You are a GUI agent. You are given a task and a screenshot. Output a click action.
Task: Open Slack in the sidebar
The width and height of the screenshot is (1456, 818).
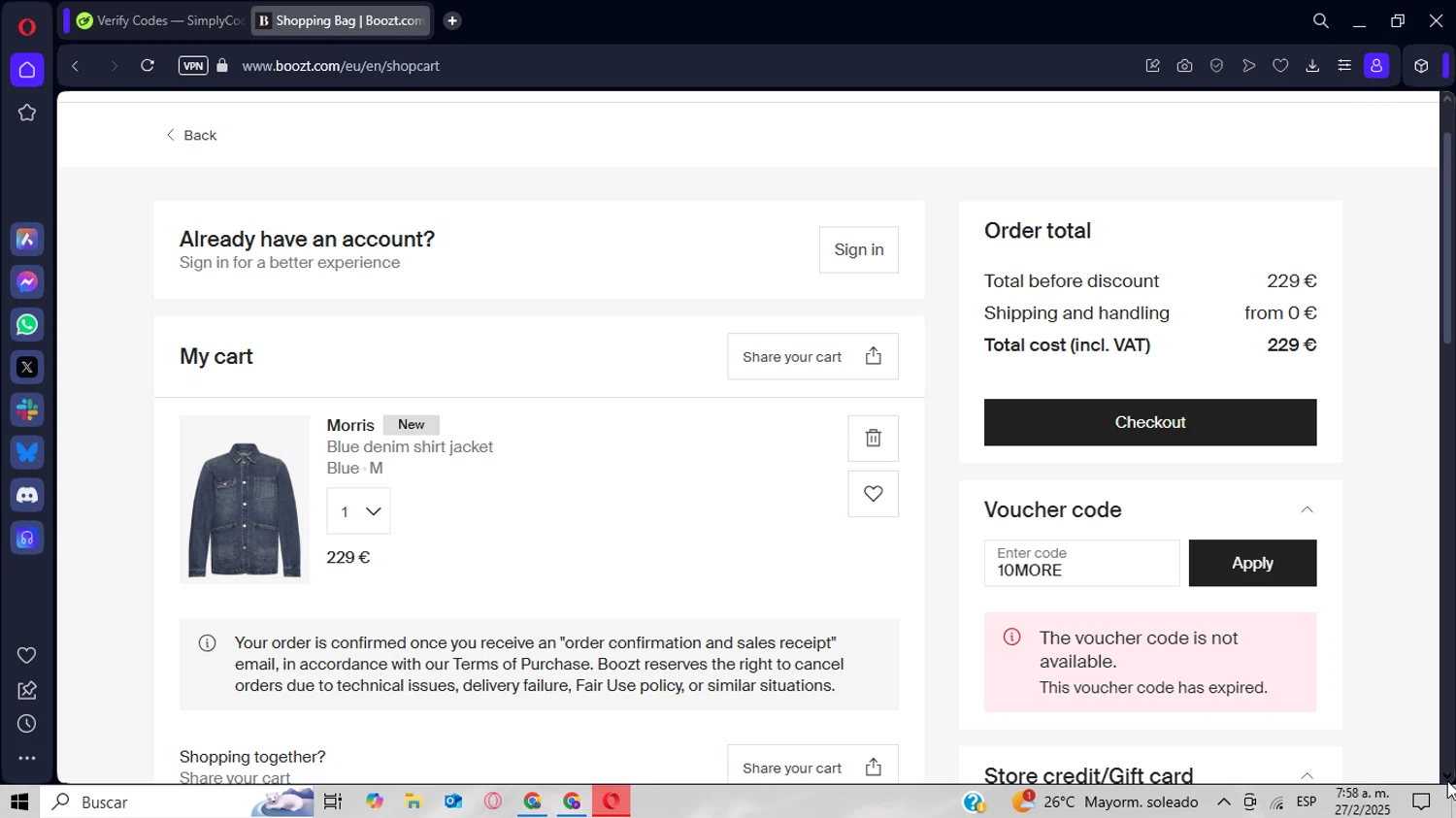tap(27, 409)
